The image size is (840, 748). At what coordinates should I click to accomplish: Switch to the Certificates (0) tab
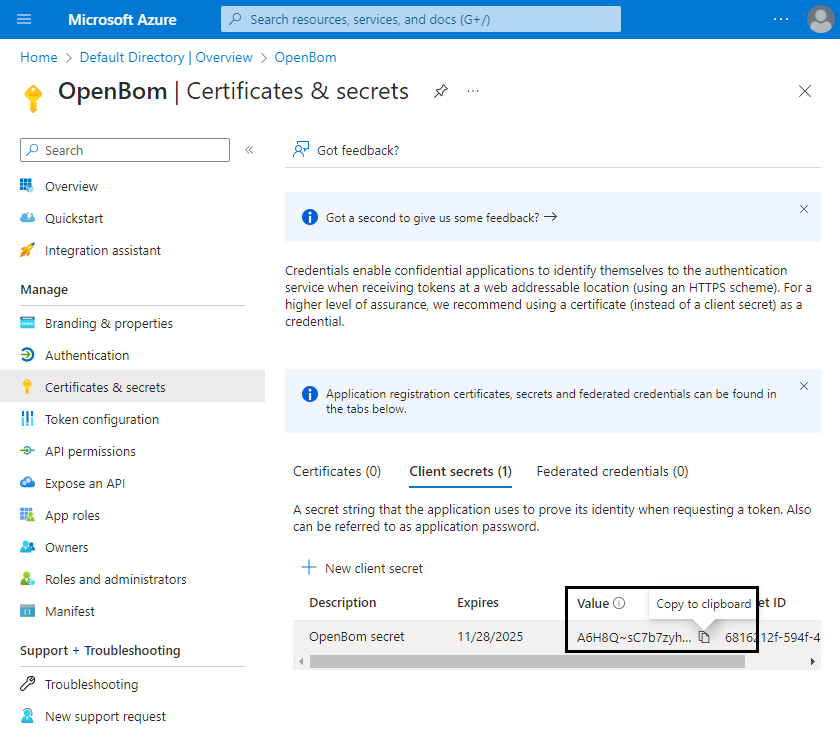click(x=337, y=472)
